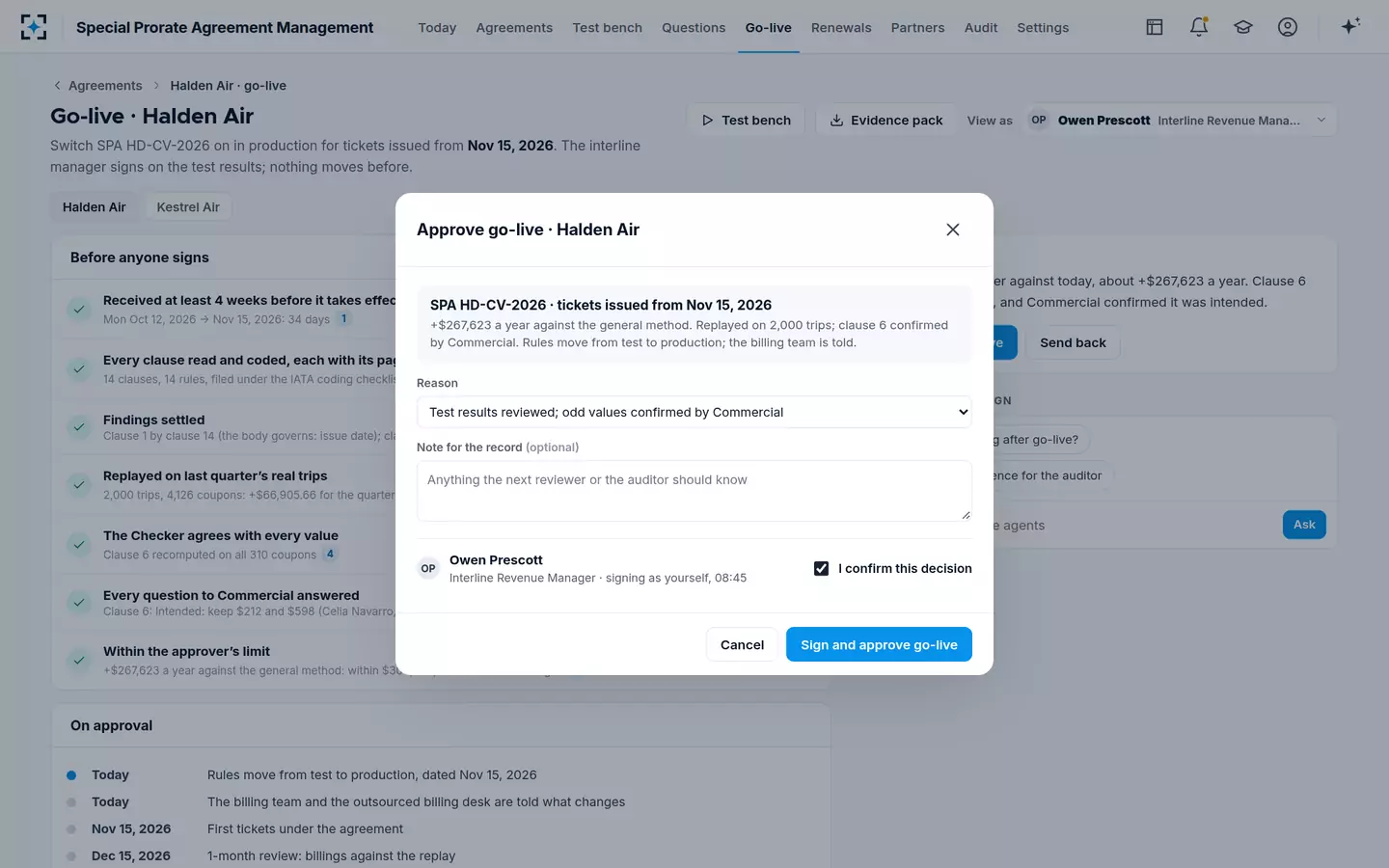Toggle I confirm this decision checkbox
The width and height of the screenshot is (1389, 868).
822,568
